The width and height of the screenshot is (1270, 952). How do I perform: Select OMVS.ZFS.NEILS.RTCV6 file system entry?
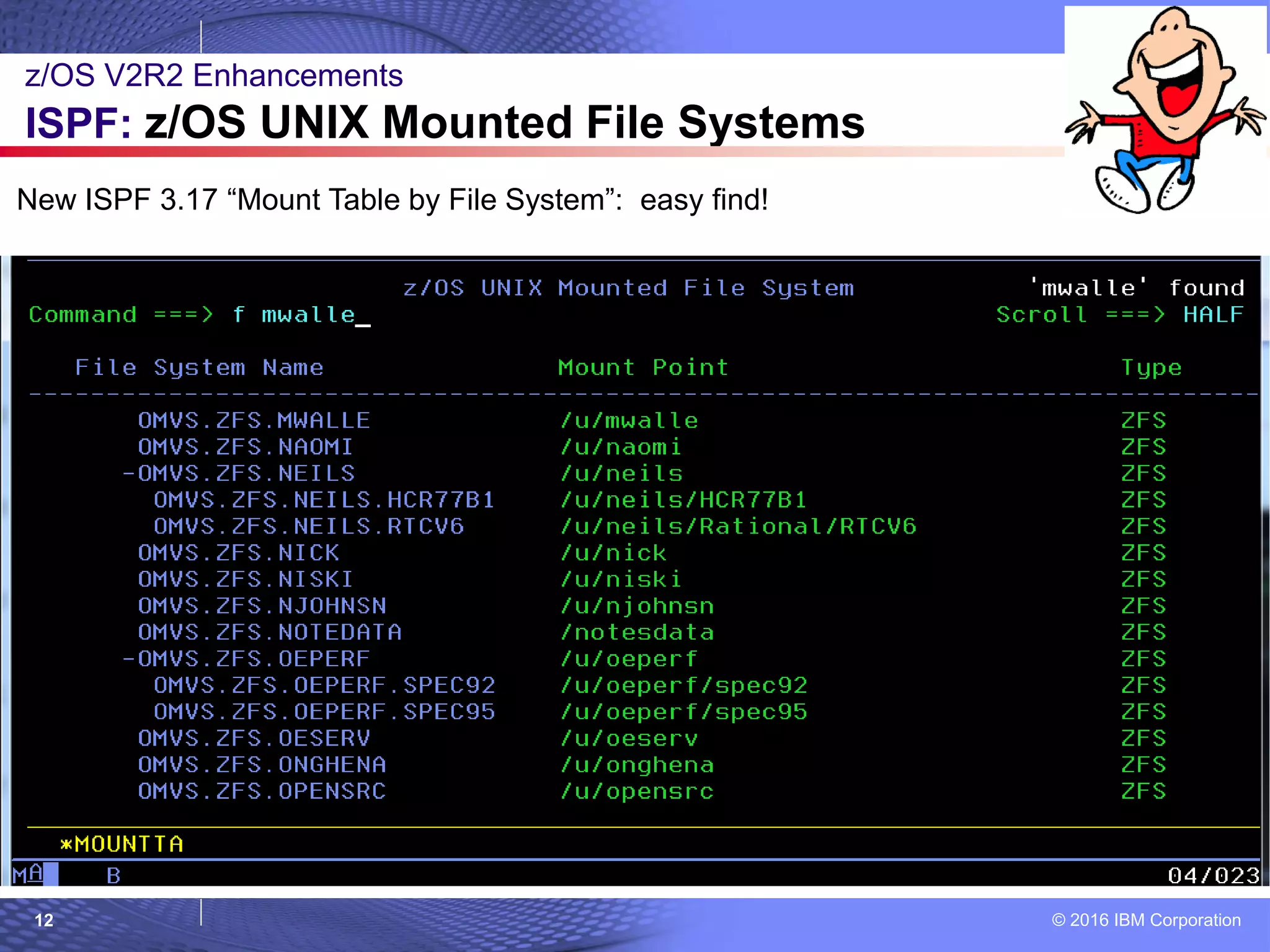click(x=308, y=527)
